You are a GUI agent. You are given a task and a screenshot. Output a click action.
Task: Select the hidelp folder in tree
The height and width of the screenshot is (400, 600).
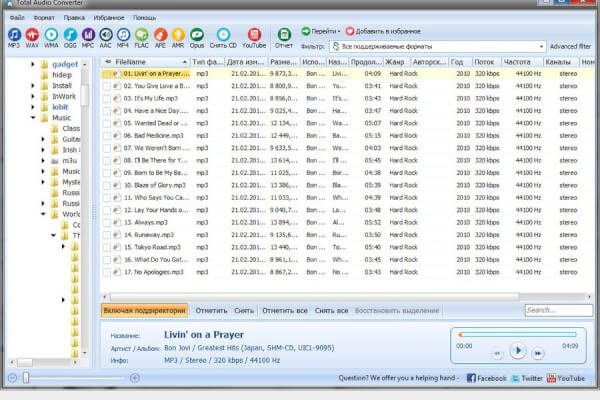[62, 75]
